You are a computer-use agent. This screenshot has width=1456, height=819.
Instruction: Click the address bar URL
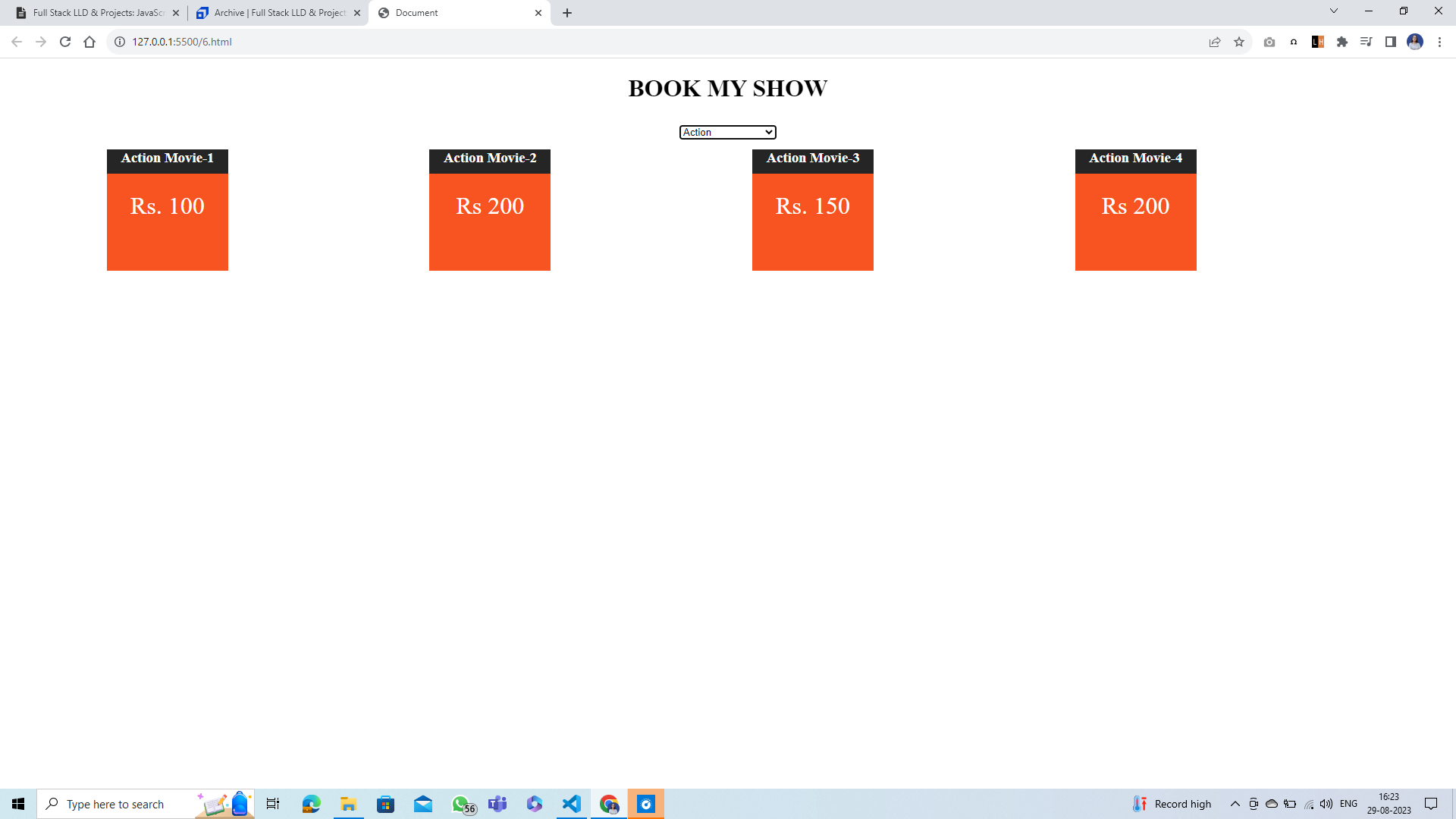coord(182,42)
